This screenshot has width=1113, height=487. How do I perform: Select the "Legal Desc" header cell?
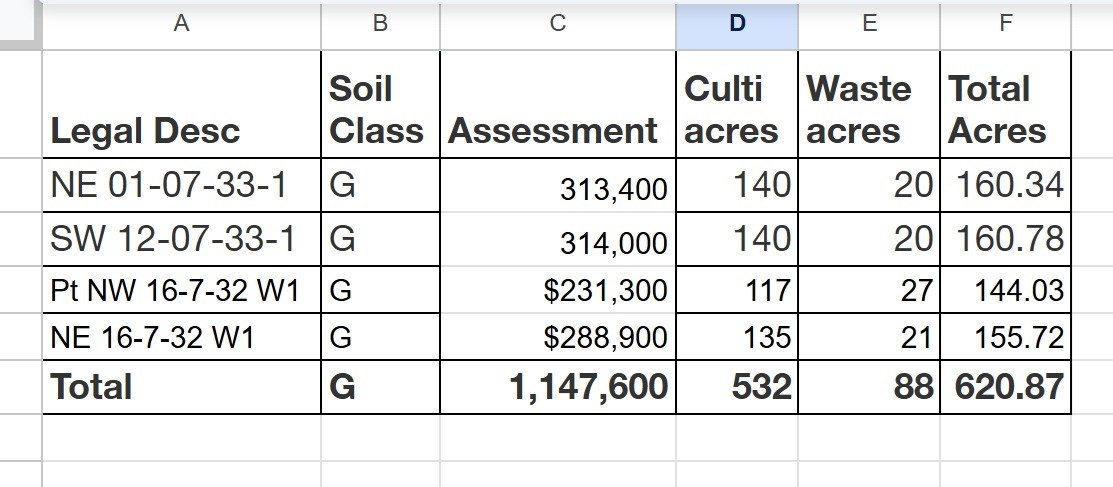coord(181,104)
